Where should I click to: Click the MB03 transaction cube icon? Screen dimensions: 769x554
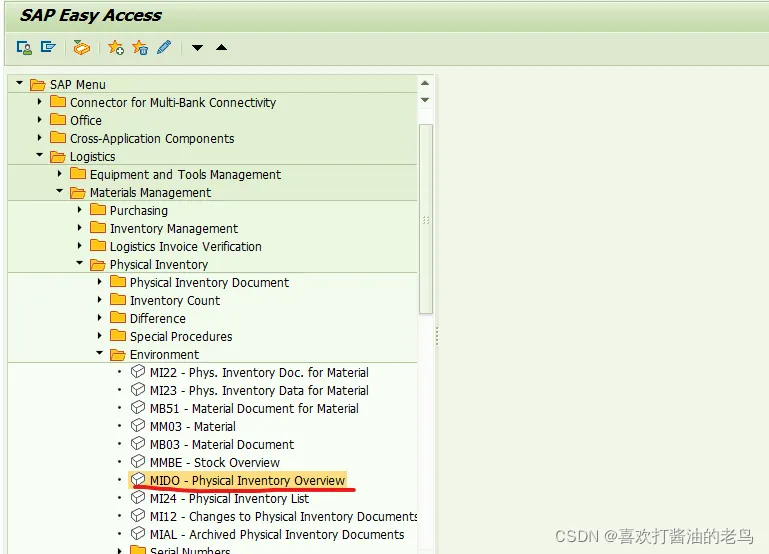[138, 444]
